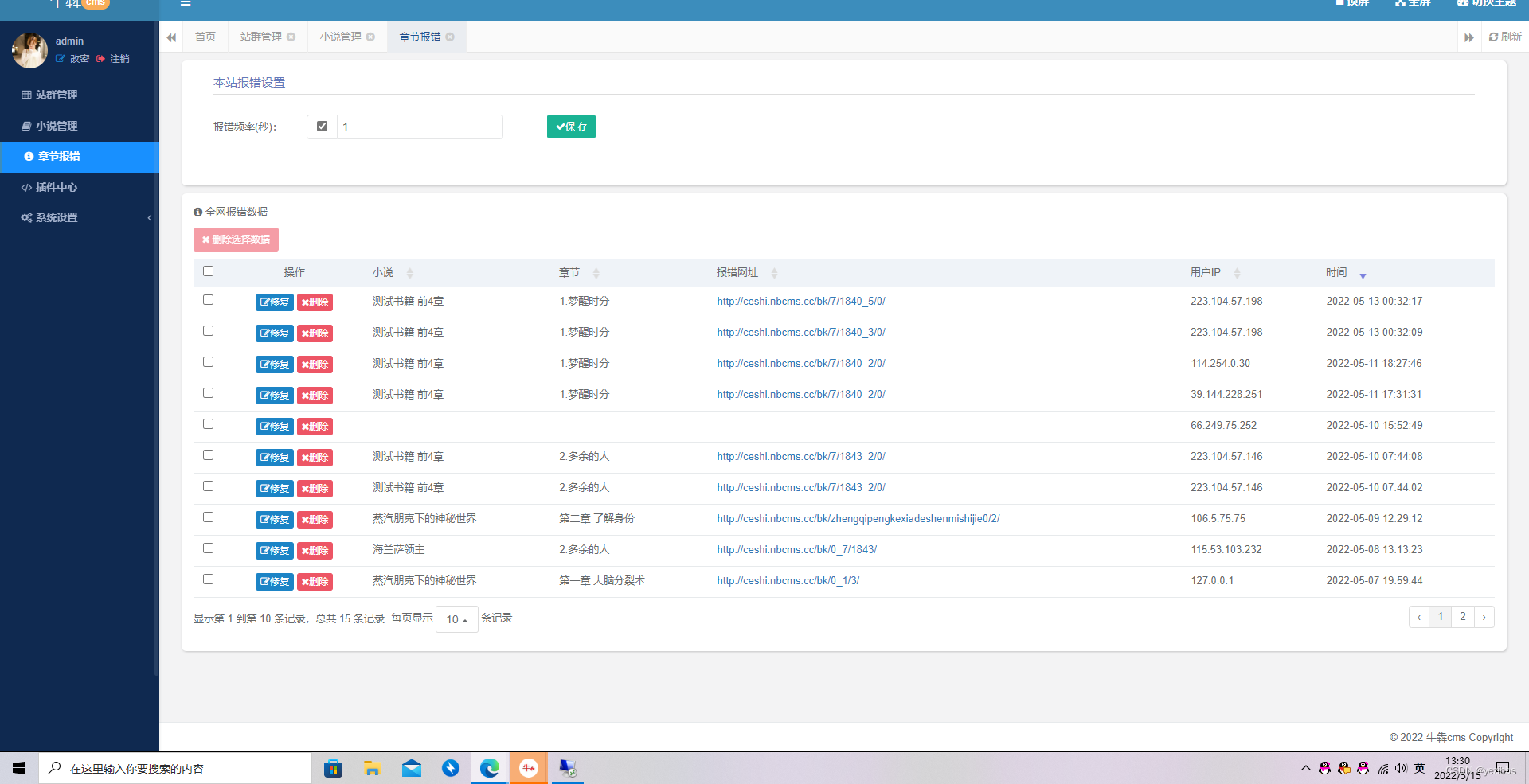This screenshot has height=784, width=1529.
Task: Select the checkbox for the 127.0.0.1 row
Action: pyautogui.click(x=209, y=579)
